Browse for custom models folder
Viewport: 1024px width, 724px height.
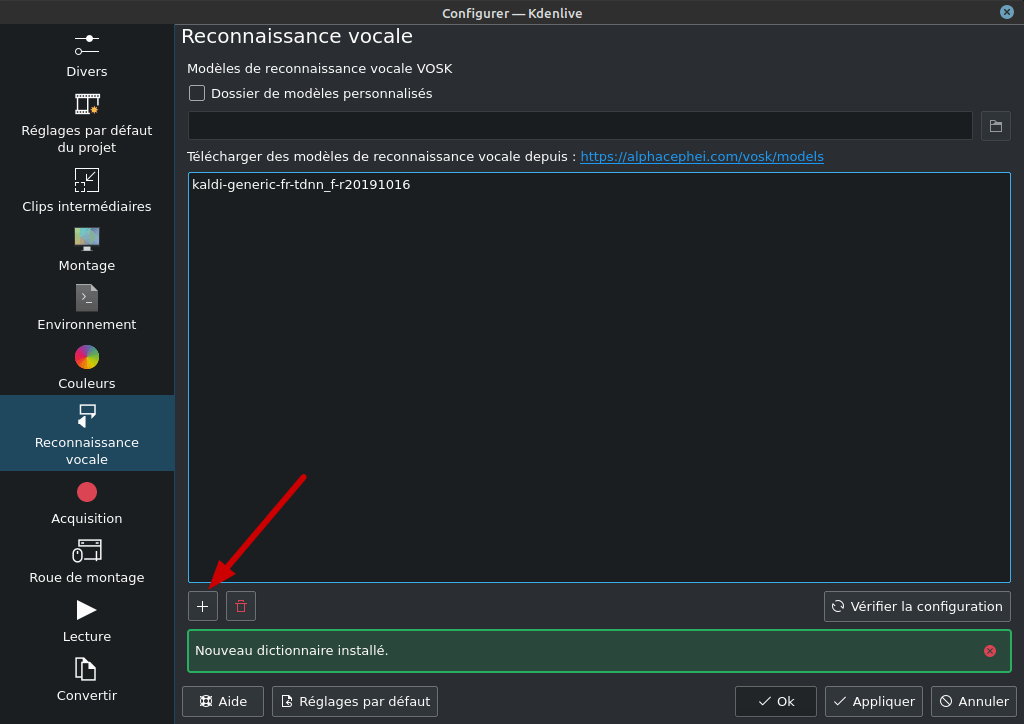pyautogui.click(x=996, y=126)
